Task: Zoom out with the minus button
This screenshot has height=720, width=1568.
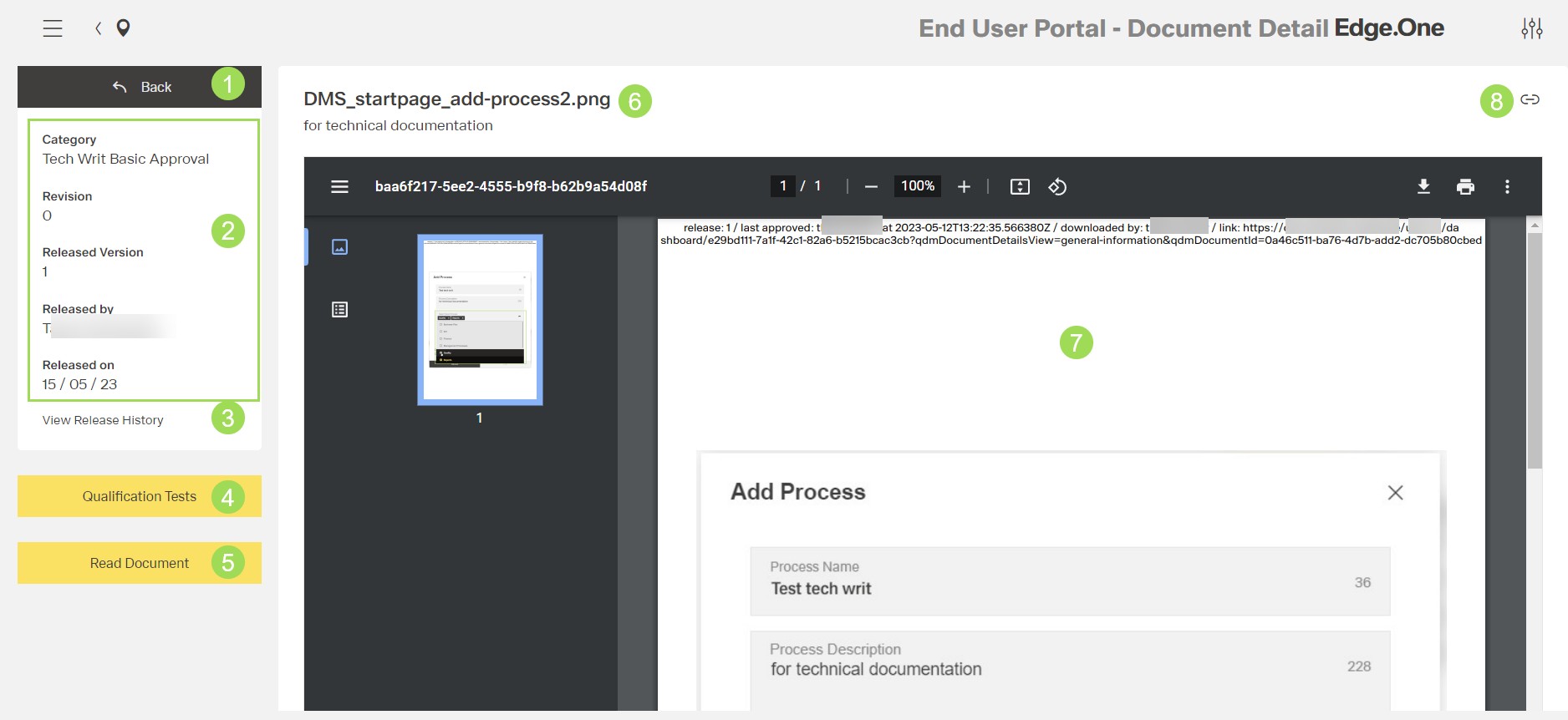Action: [x=871, y=186]
